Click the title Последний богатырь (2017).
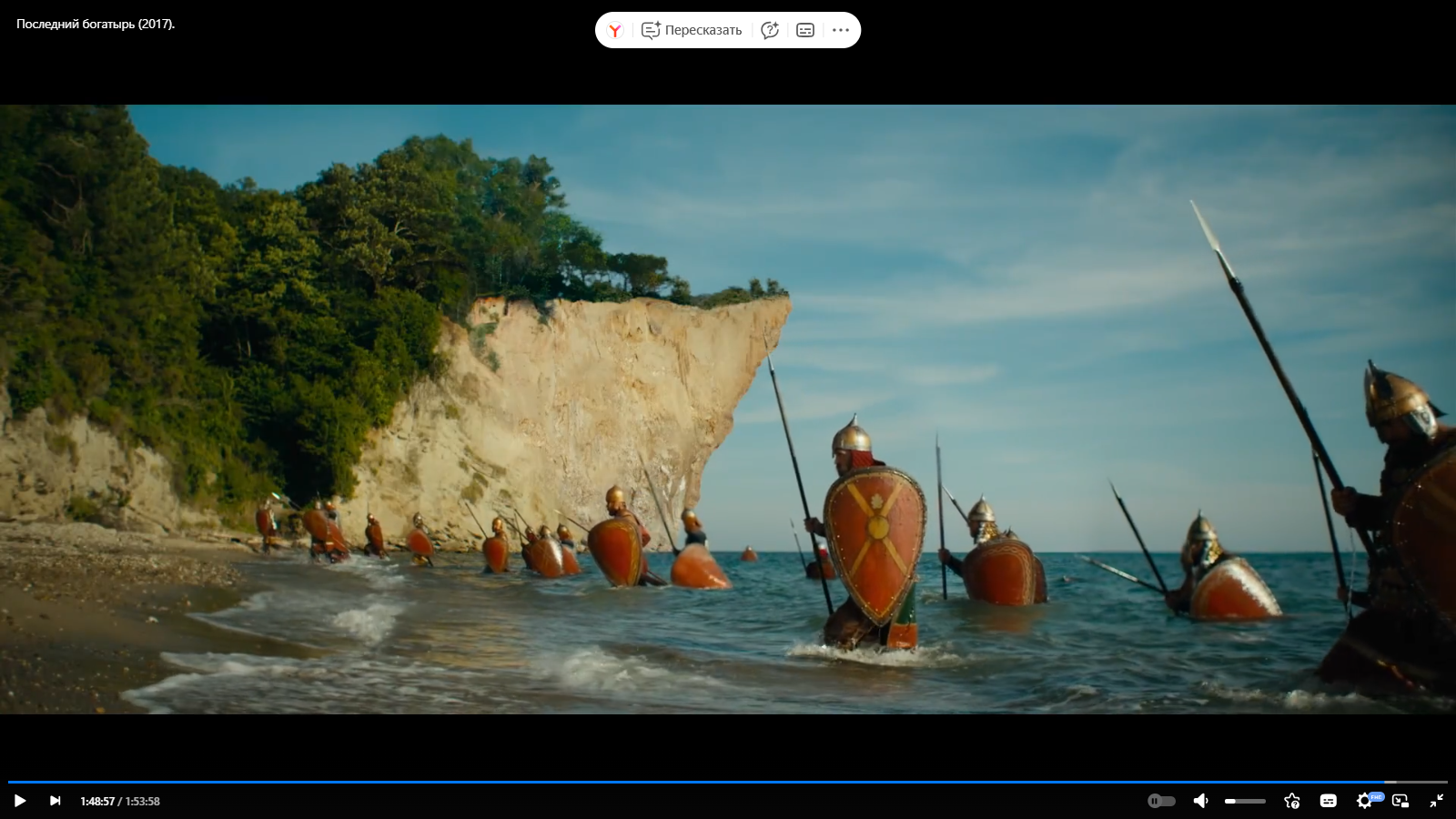This screenshot has width=1456, height=819. (x=96, y=24)
